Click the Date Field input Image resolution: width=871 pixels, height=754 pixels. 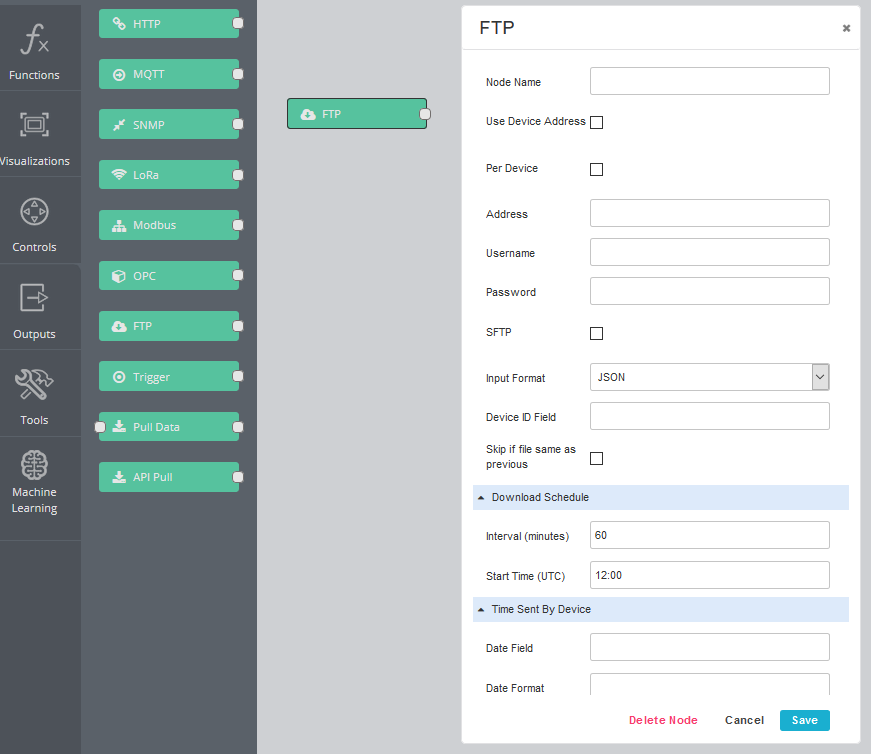pyautogui.click(x=709, y=647)
